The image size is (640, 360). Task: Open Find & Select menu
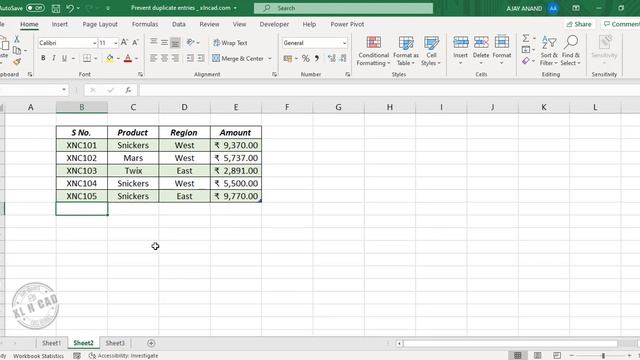coord(570,51)
